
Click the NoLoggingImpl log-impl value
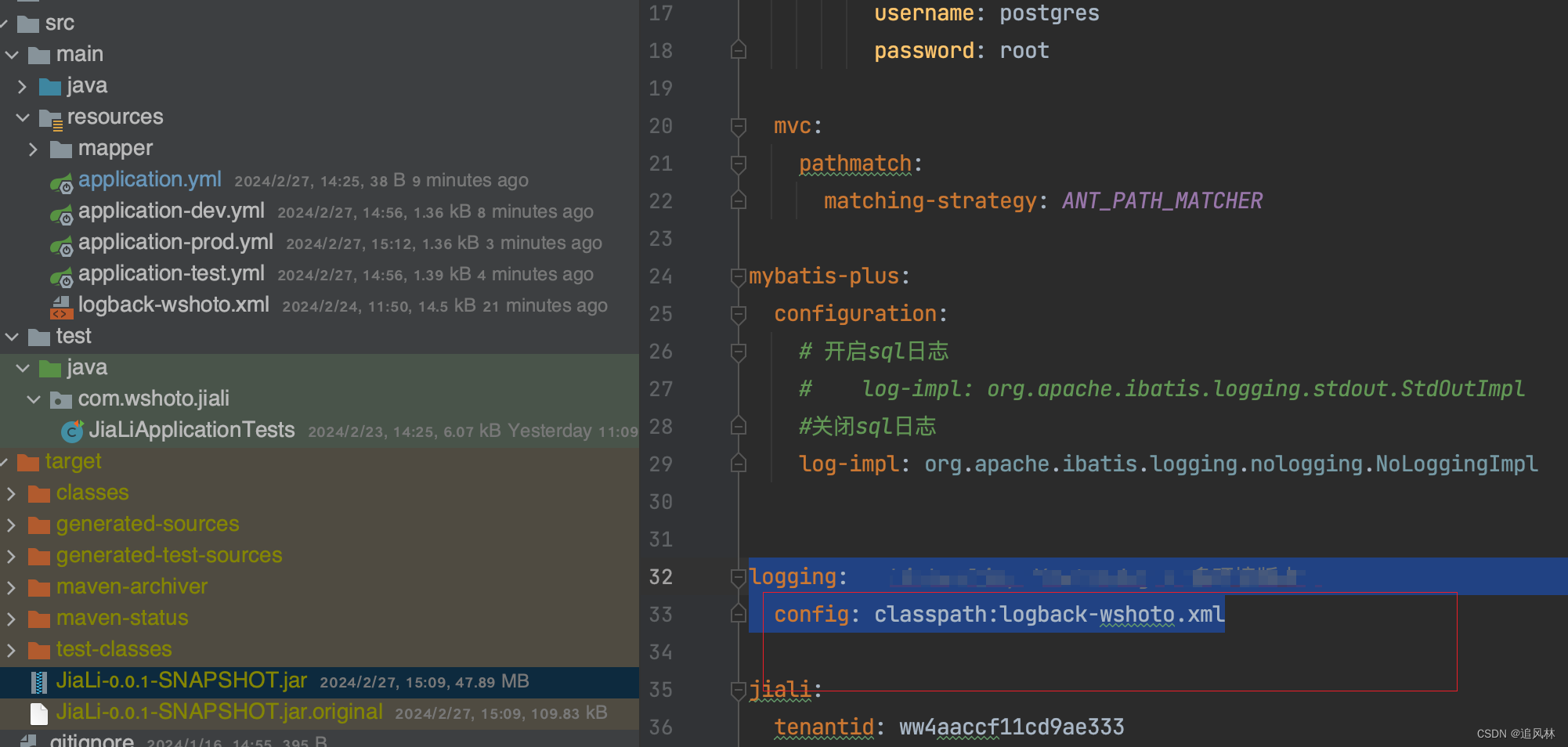tap(1231, 464)
